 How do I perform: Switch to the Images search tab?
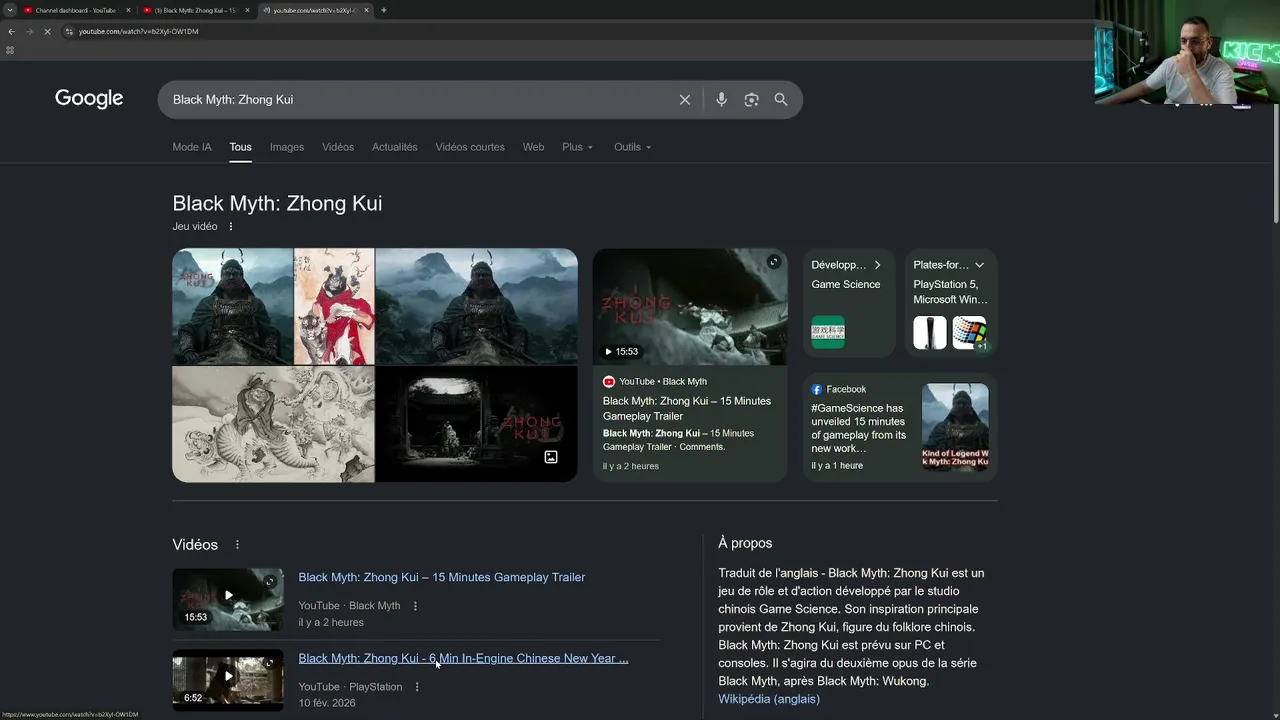tap(287, 147)
